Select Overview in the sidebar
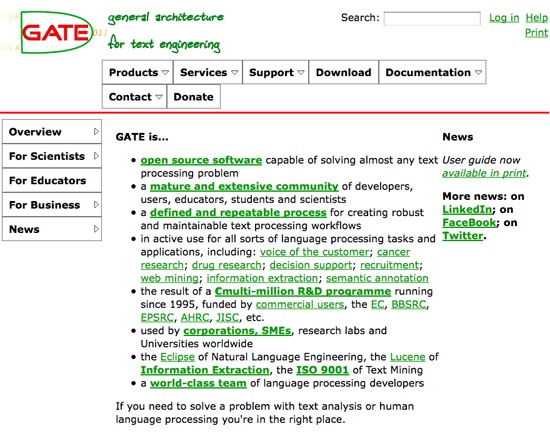 pyautogui.click(x=52, y=132)
